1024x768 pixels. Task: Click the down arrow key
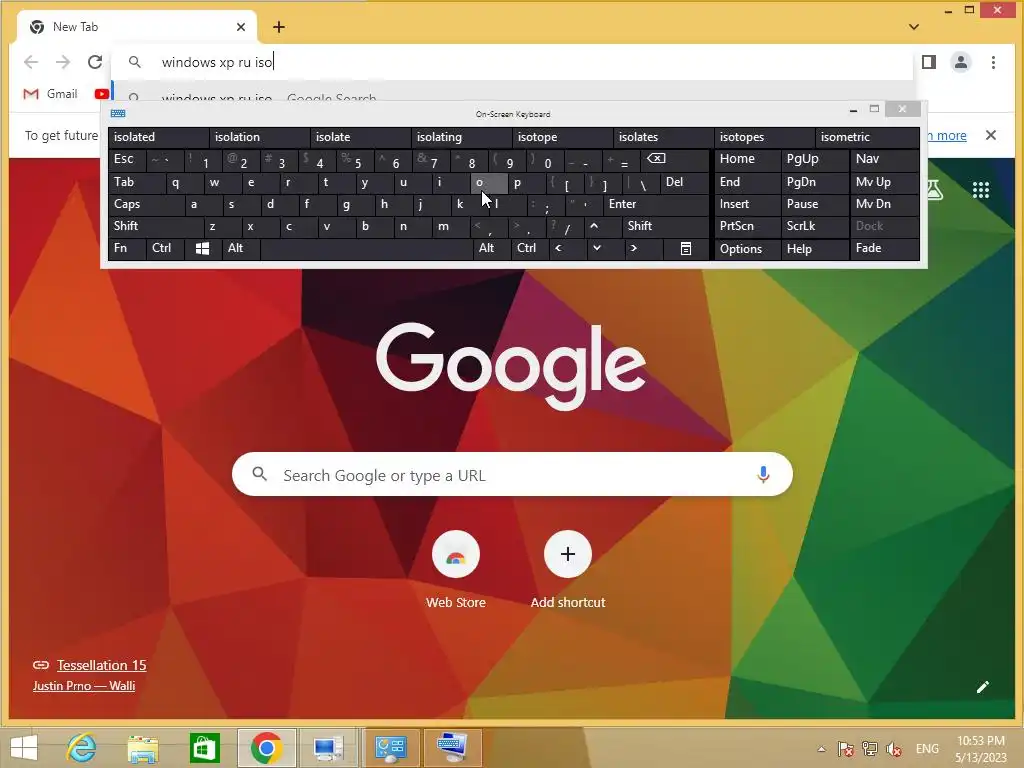pos(597,249)
